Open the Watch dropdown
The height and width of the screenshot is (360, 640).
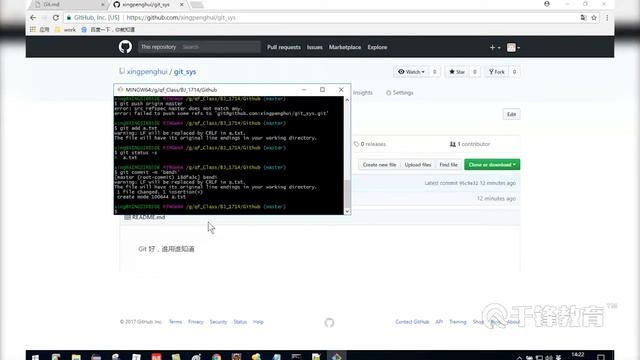pyautogui.click(x=411, y=71)
